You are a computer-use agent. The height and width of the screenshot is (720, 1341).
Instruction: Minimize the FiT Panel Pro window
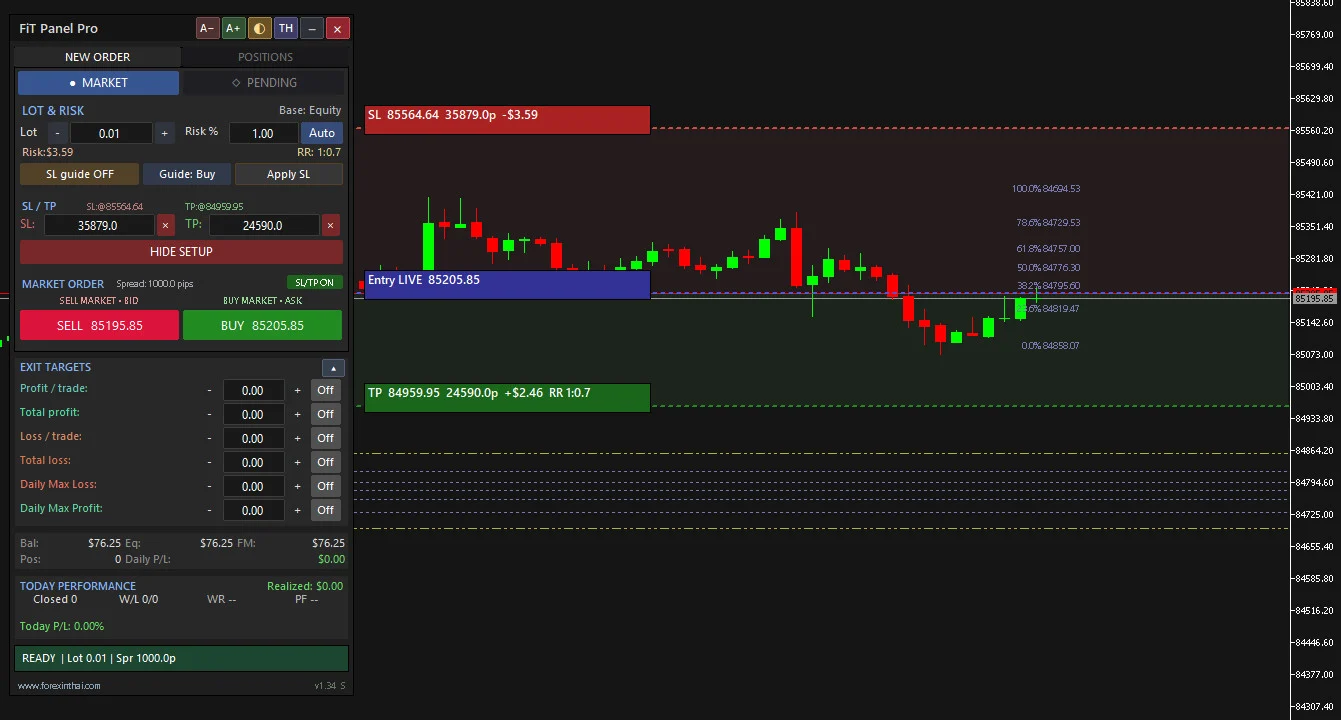[x=312, y=29]
